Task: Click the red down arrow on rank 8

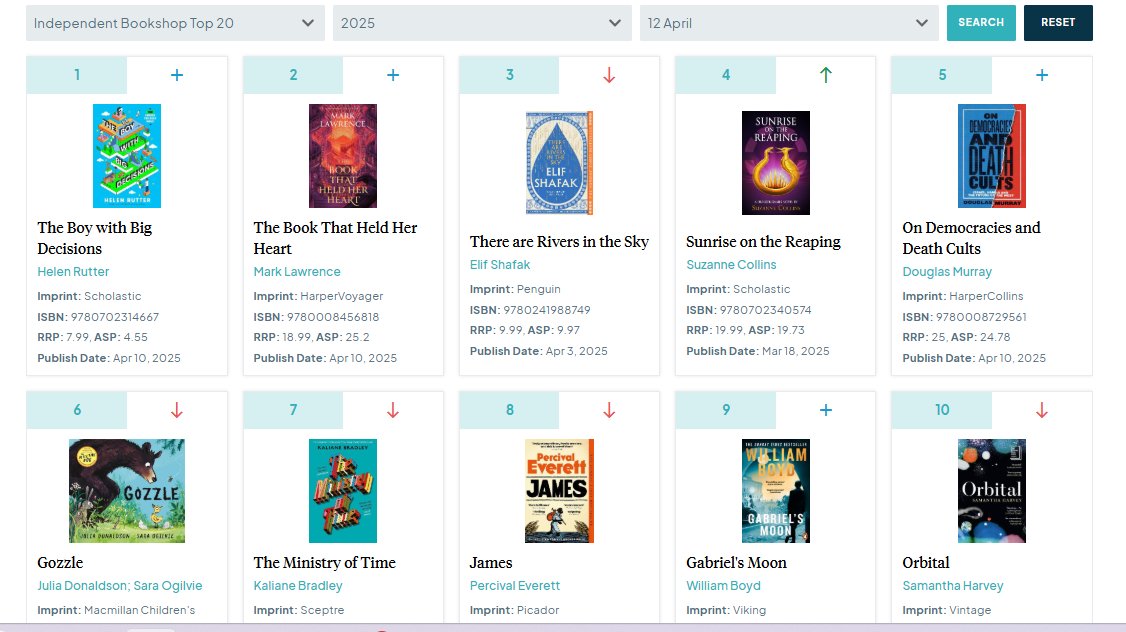Action: pyautogui.click(x=609, y=410)
